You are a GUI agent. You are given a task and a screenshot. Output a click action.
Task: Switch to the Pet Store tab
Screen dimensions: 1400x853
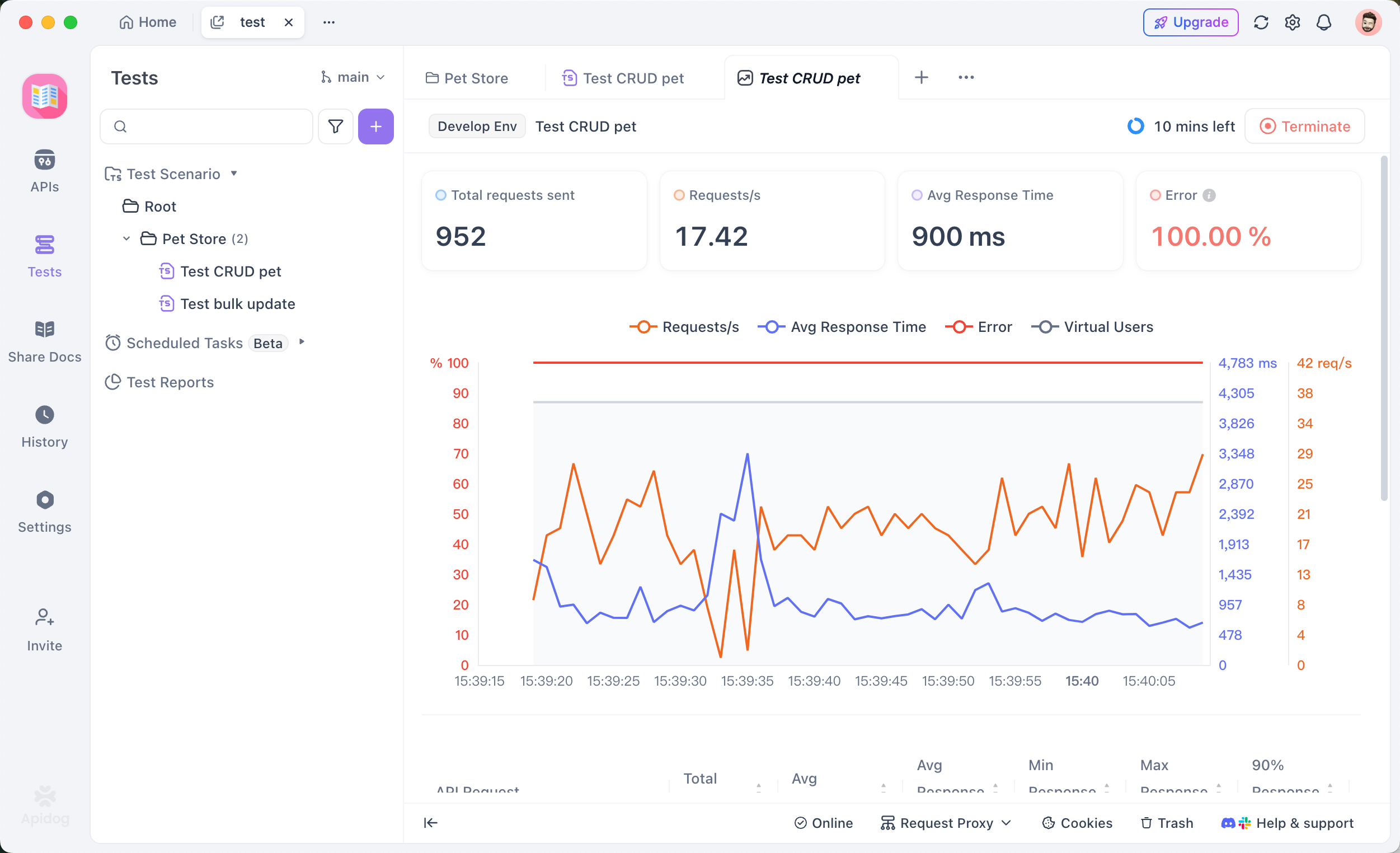pos(467,78)
